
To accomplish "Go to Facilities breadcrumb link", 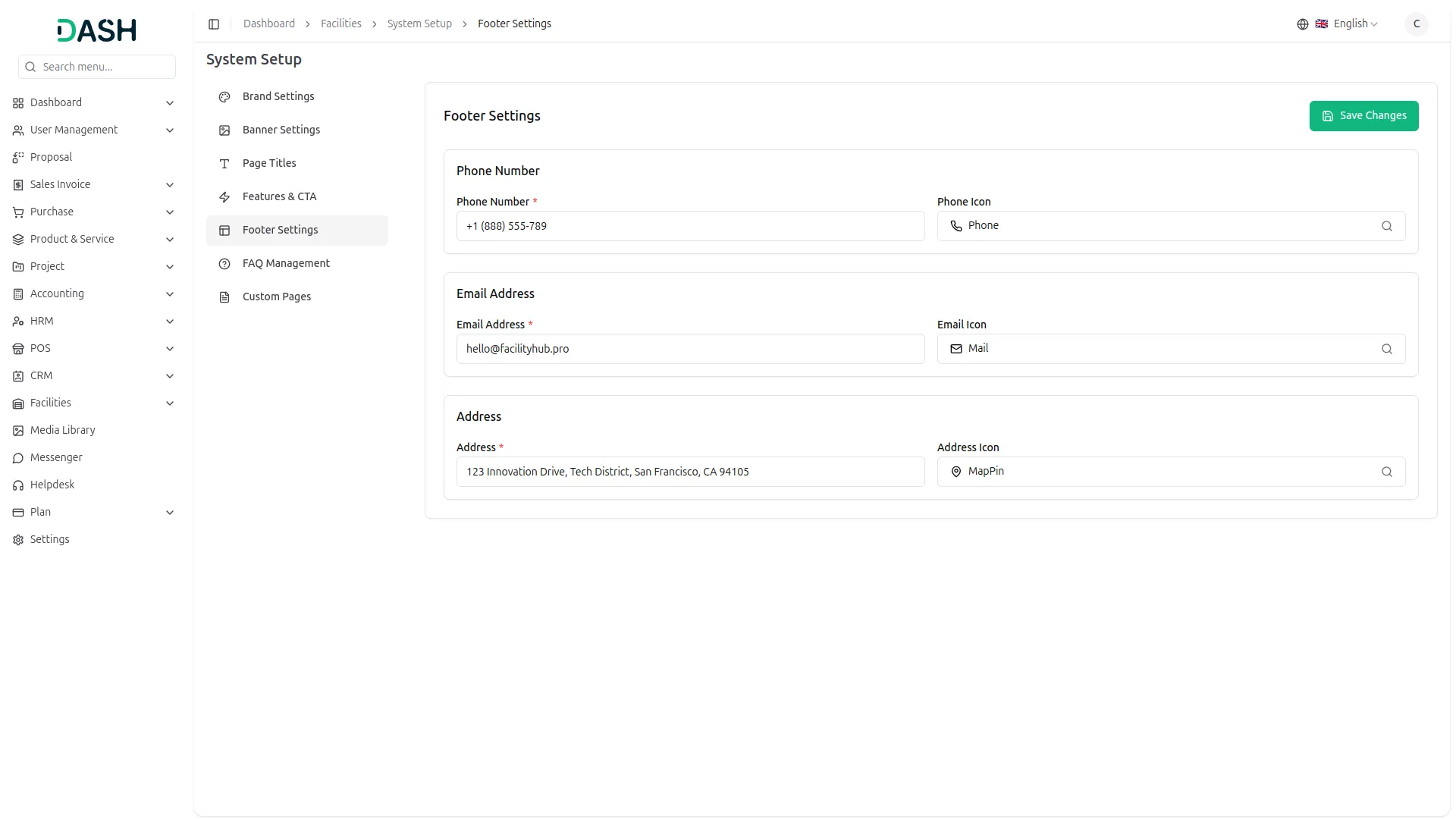I will pos(340,24).
